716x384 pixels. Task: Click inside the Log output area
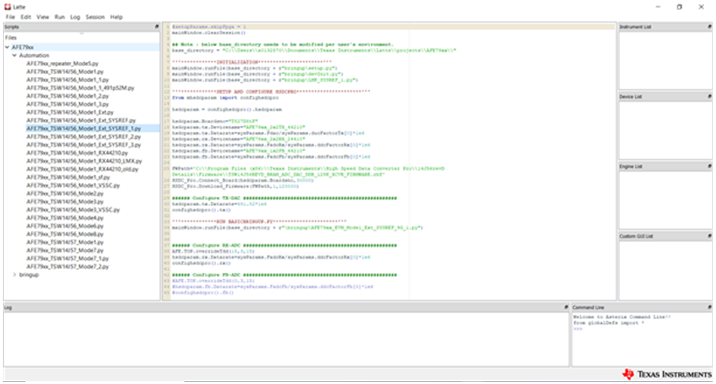286,339
